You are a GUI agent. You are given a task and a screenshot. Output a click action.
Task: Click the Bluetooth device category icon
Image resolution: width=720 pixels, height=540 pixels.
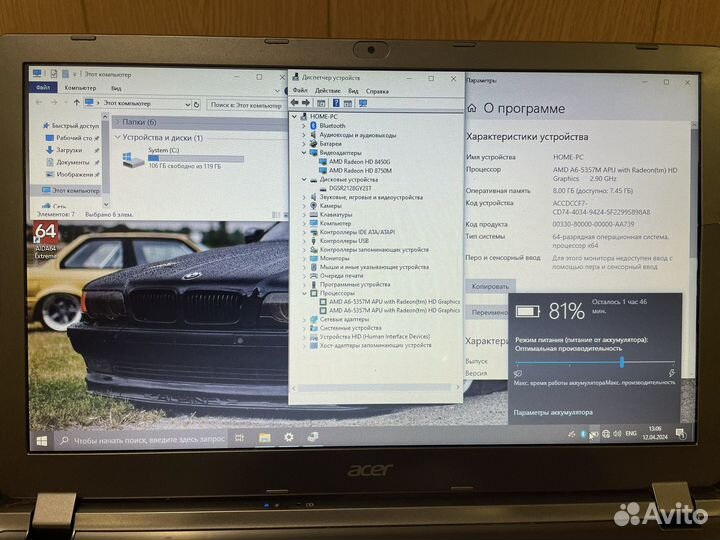(x=314, y=125)
